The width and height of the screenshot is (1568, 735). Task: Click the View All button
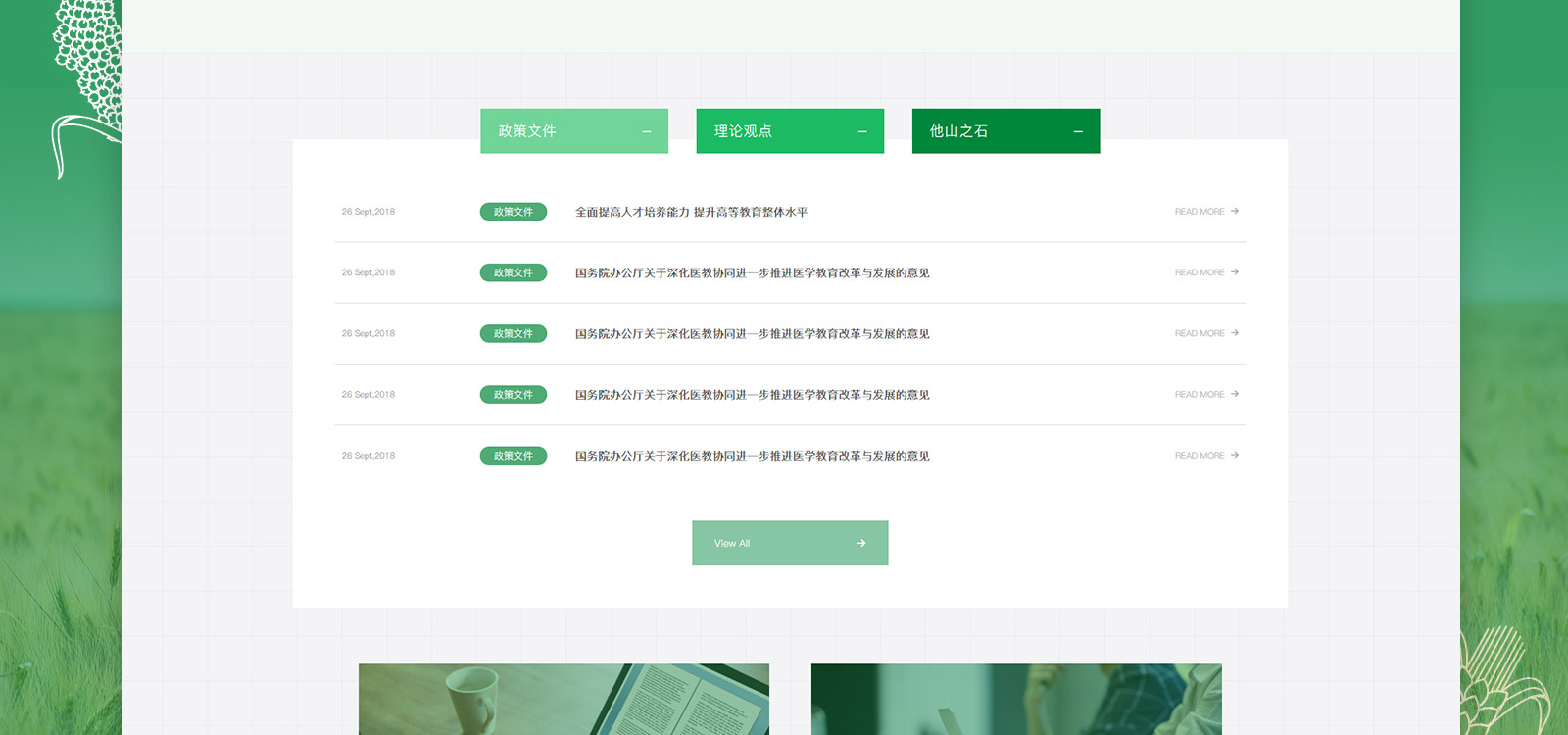point(790,543)
